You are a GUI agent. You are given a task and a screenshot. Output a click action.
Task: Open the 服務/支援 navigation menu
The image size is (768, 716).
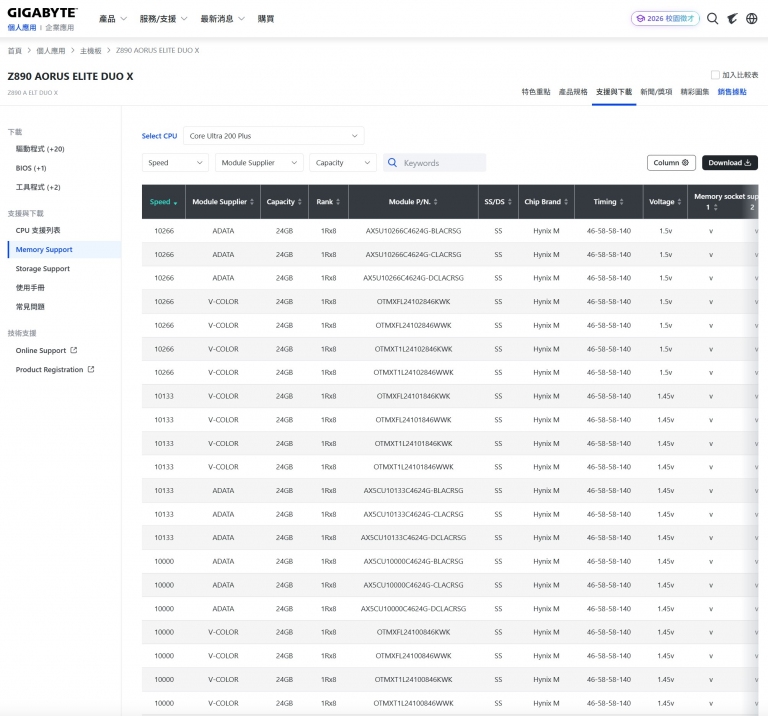pos(164,19)
